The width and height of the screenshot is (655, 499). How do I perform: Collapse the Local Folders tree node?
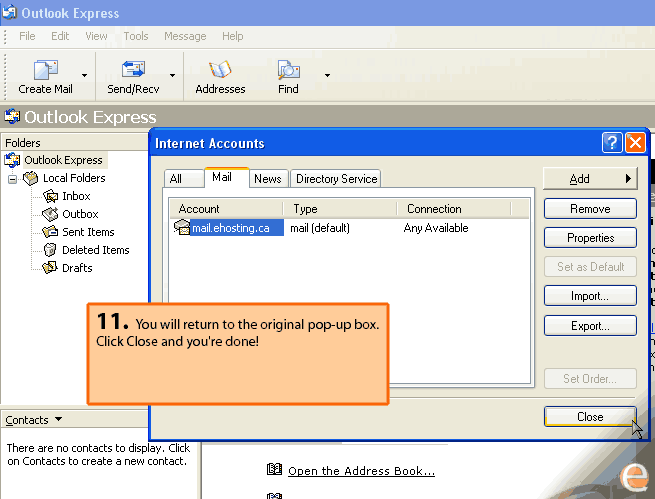click(13, 179)
